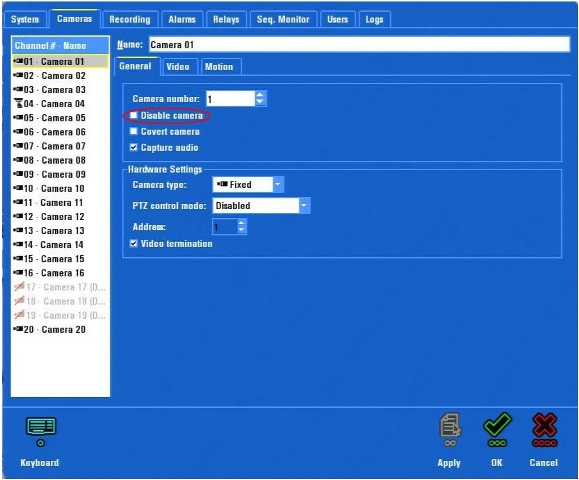
Task: Click the camera icon beside 20 - Camera 20
Action: pyautogui.click(x=18, y=329)
